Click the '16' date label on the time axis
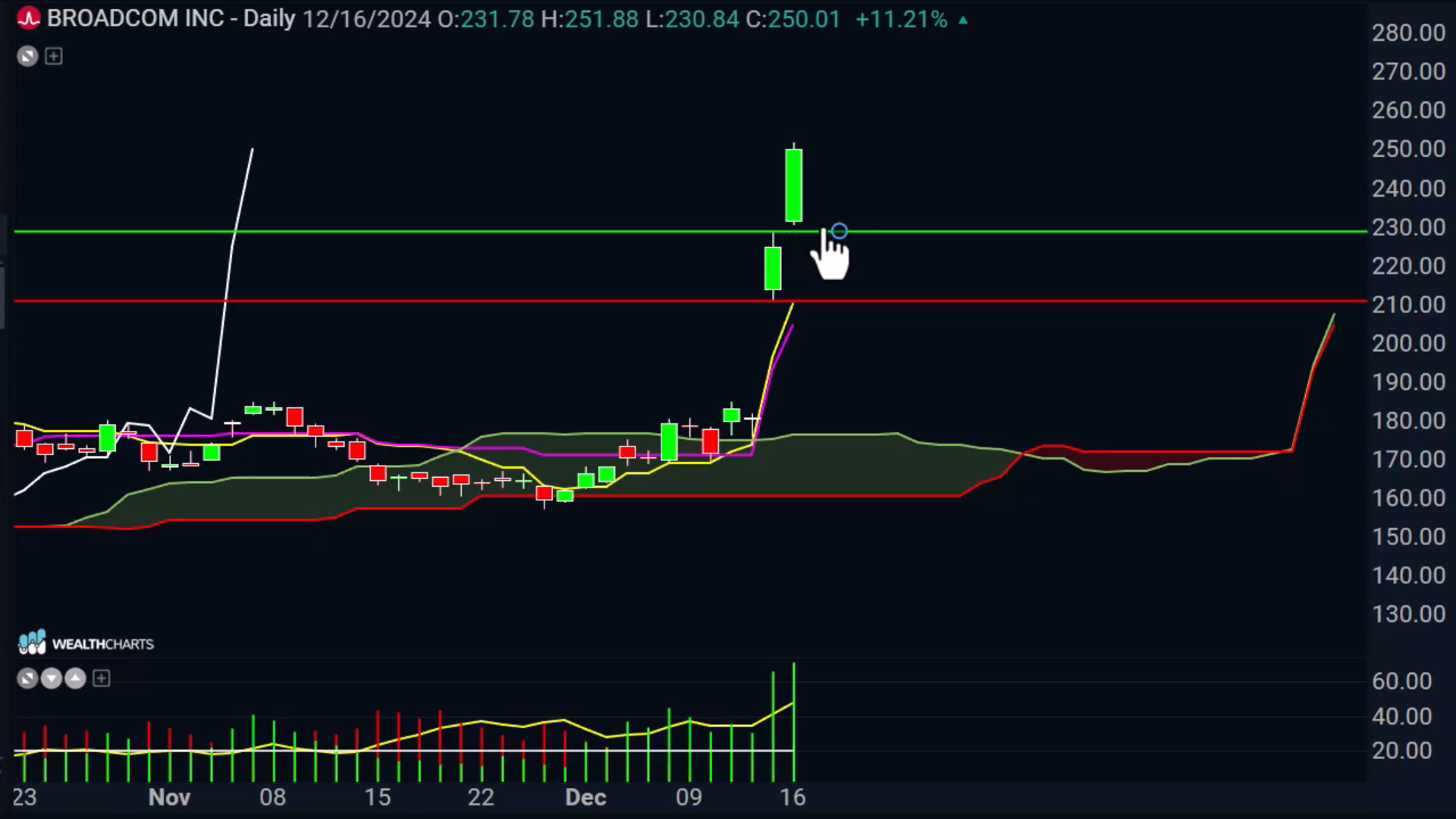The width and height of the screenshot is (1456, 819). (x=792, y=798)
